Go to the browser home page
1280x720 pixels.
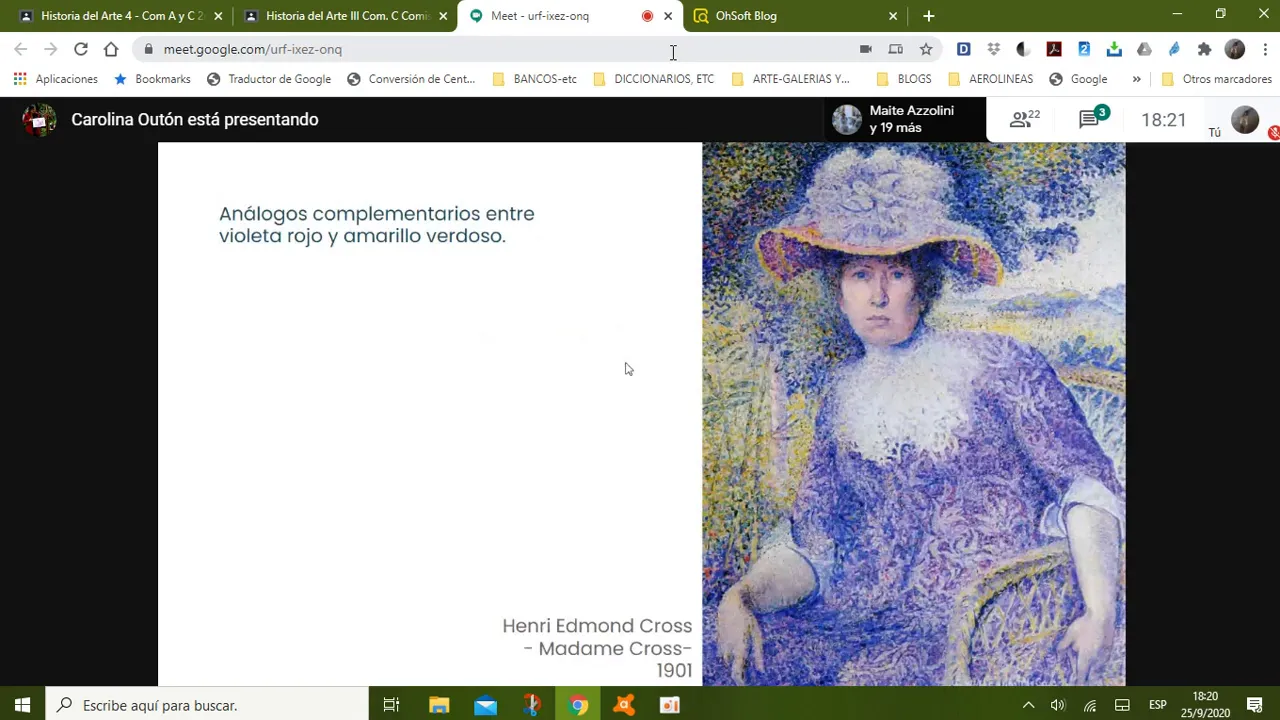111,49
